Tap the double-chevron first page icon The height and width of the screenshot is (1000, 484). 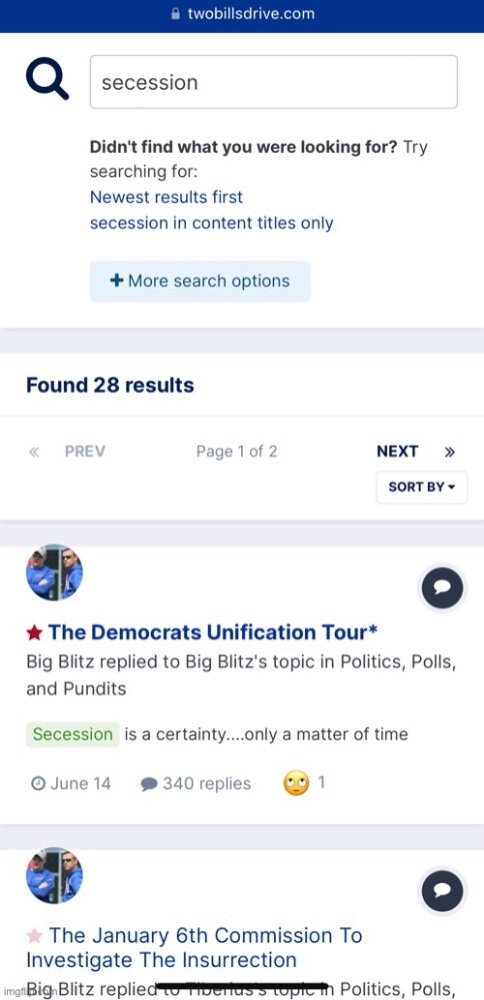tap(34, 452)
